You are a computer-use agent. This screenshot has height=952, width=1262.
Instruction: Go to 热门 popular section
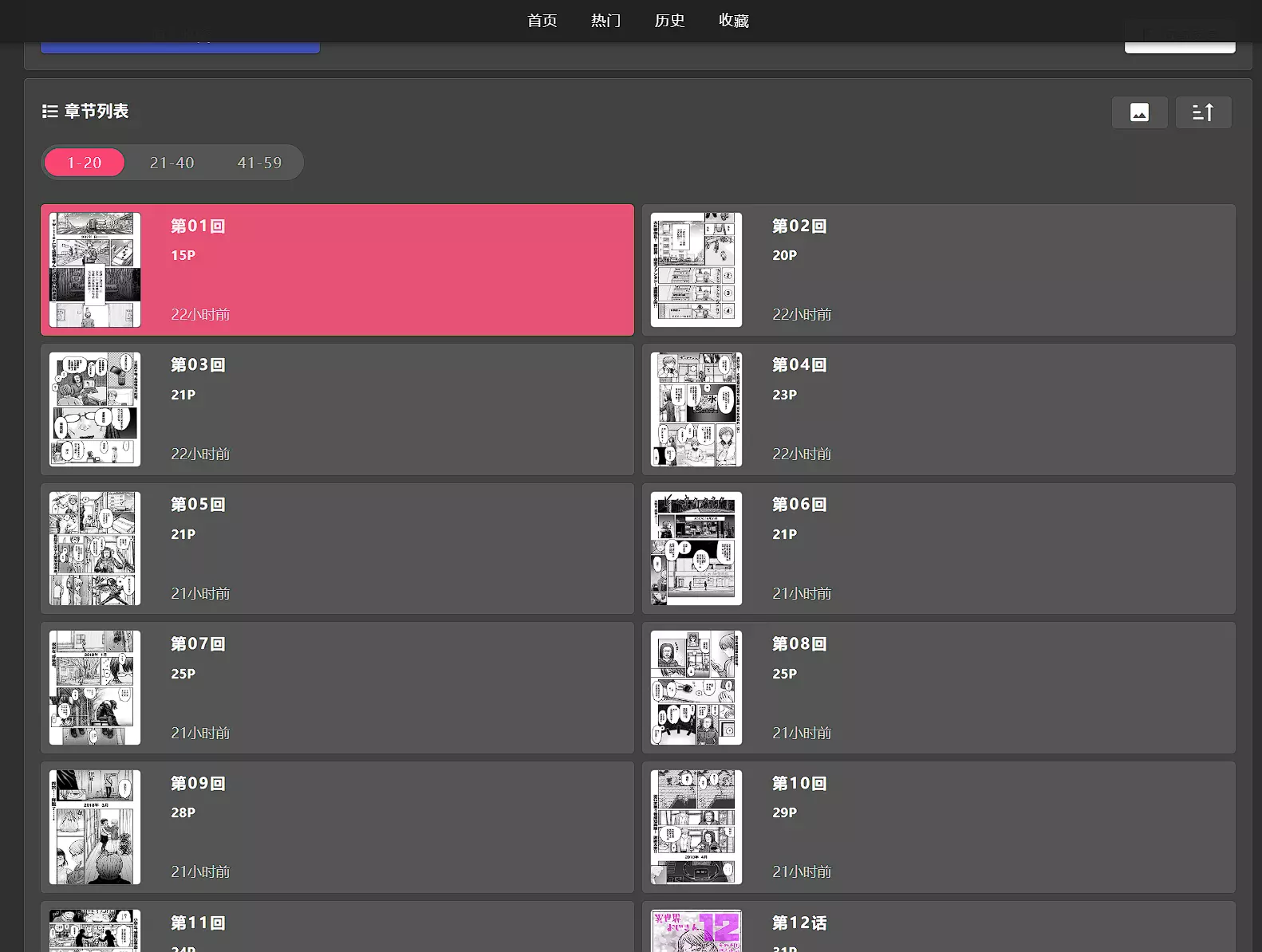tap(605, 21)
